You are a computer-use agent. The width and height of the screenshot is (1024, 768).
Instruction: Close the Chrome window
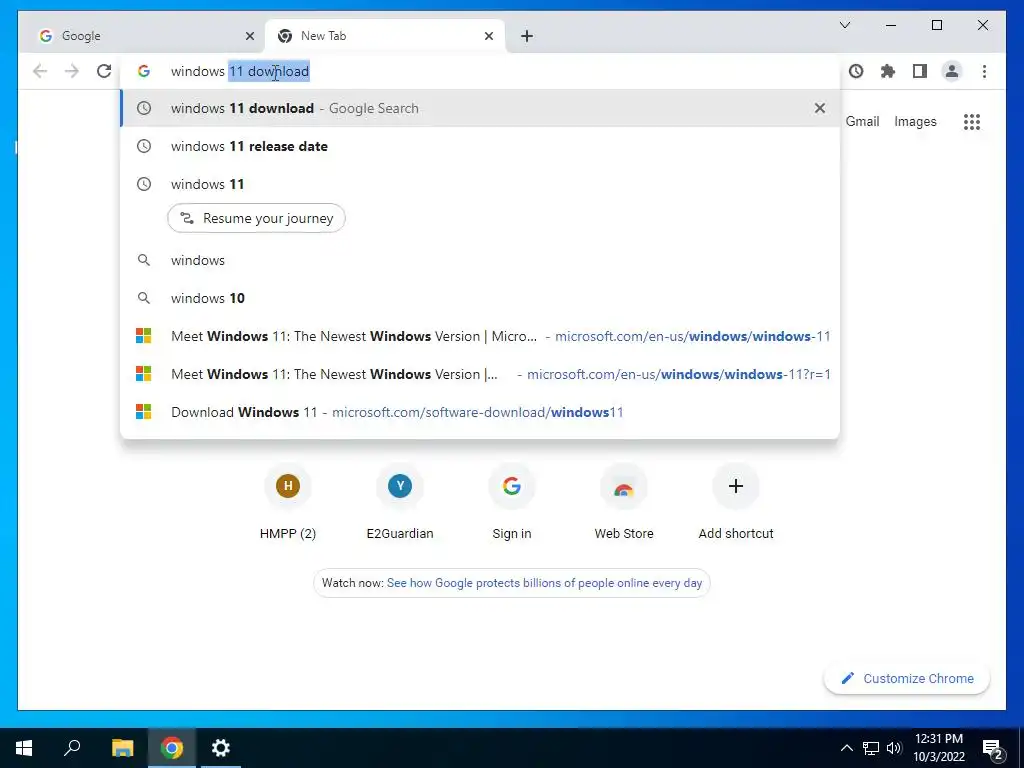(982, 25)
